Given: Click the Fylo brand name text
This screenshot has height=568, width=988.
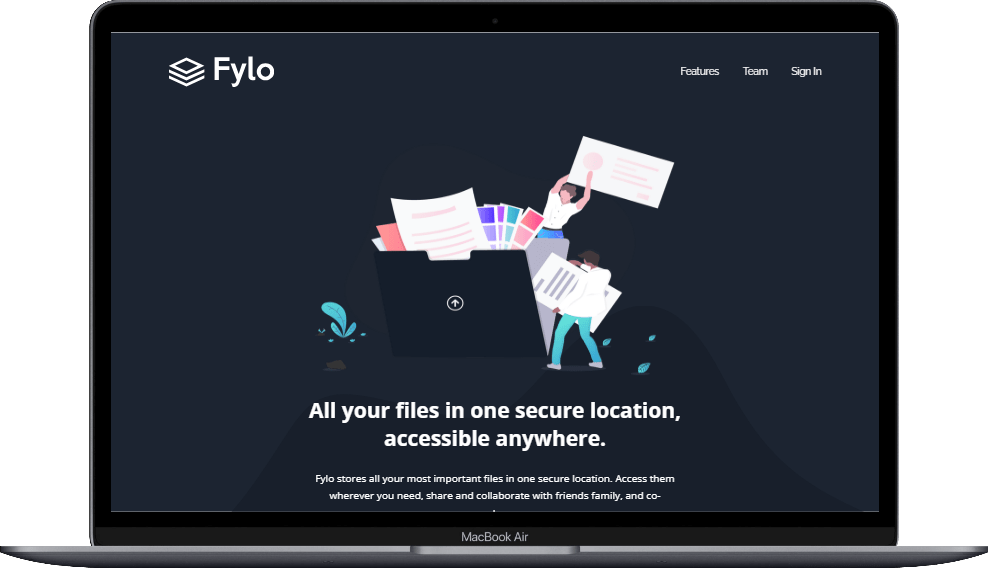Looking at the screenshot, I should 243,71.
